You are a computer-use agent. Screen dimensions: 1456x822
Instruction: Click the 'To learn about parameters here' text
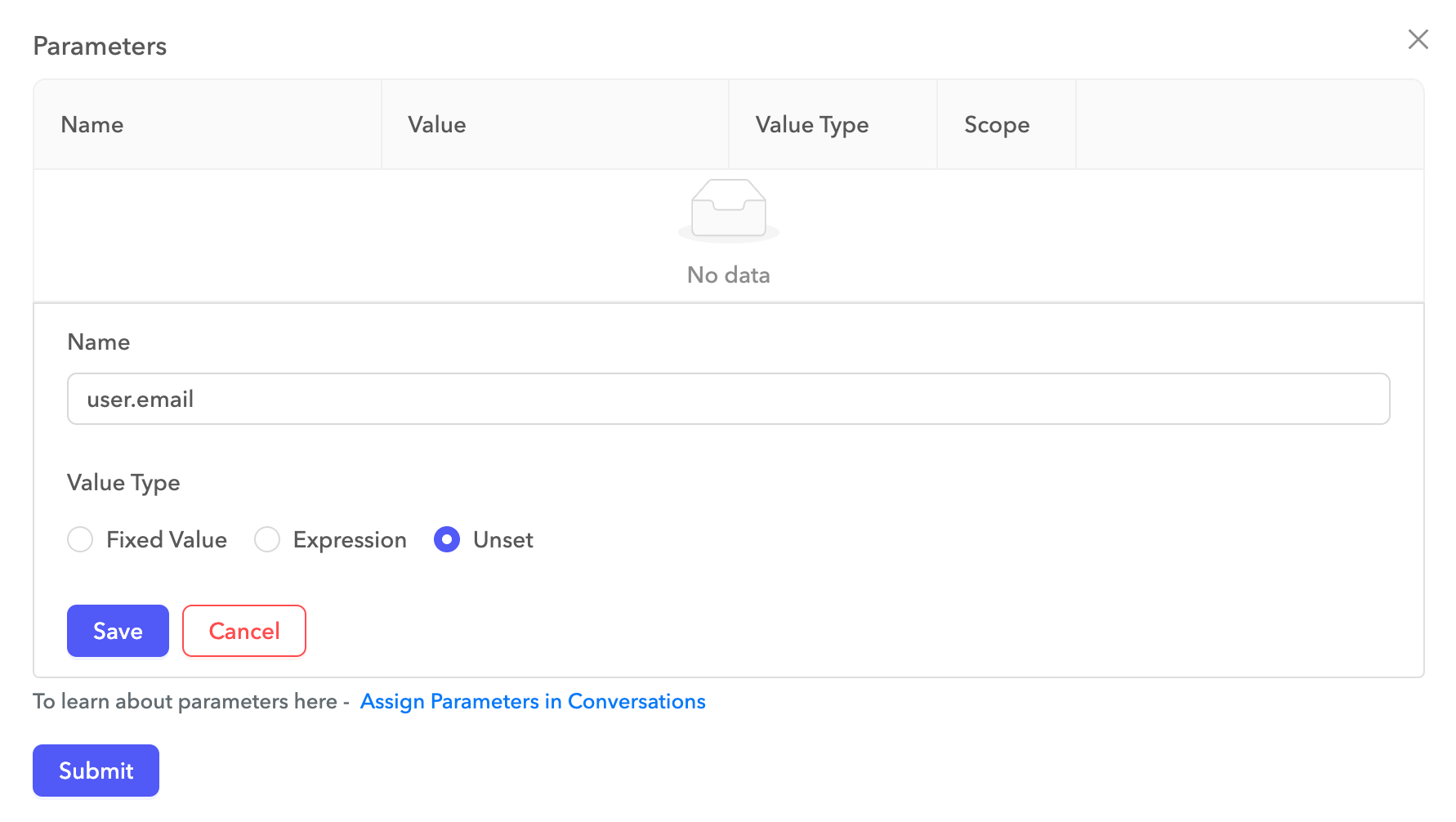pyautogui.click(x=185, y=702)
